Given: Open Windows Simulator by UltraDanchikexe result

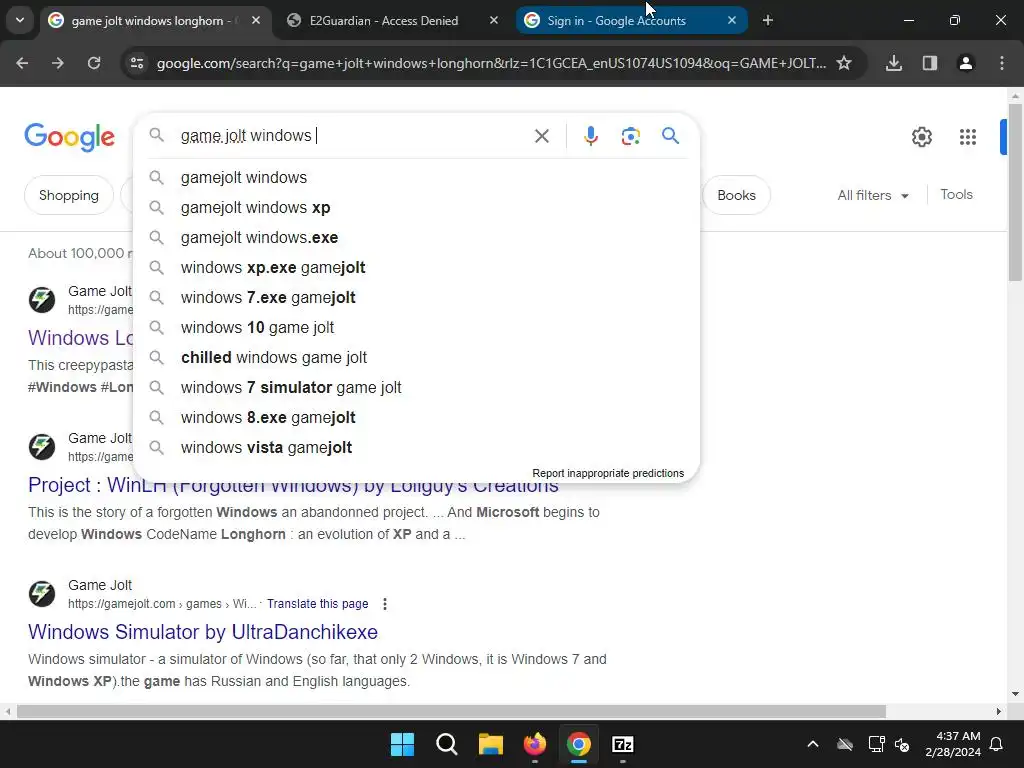Looking at the screenshot, I should coord(203,632).
